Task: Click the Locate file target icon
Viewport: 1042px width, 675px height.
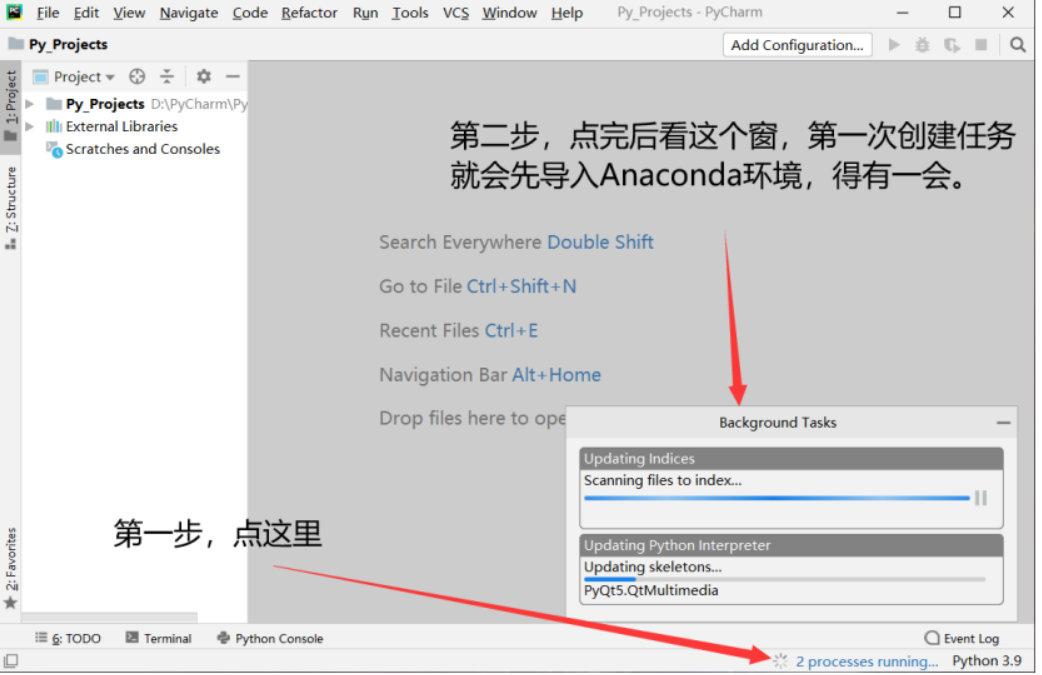Action: click(x=137, y=76)
